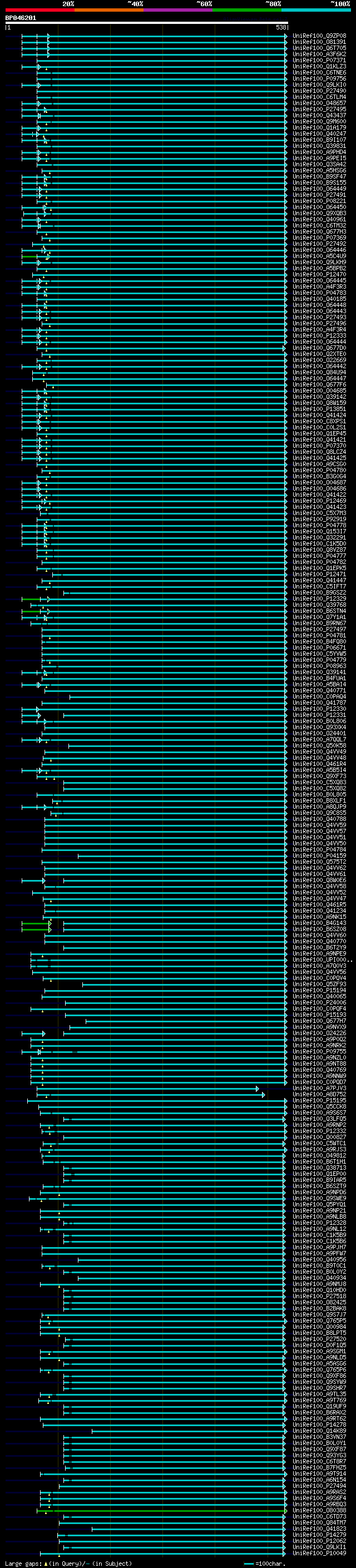Click the red ~20% identity legend bar
Viewport: 356px width, 1568px height.
click(x=39, y=10)
